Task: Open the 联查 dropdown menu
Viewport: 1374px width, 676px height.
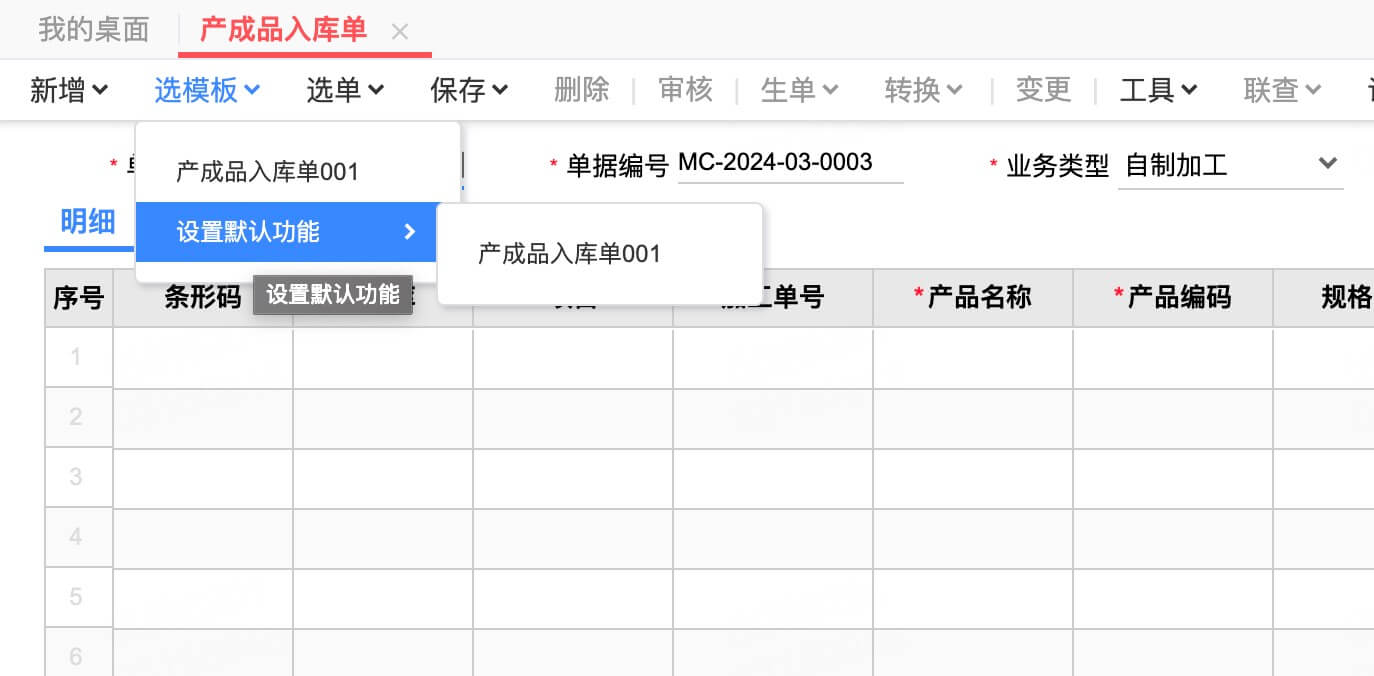Action: [1282, 90]
